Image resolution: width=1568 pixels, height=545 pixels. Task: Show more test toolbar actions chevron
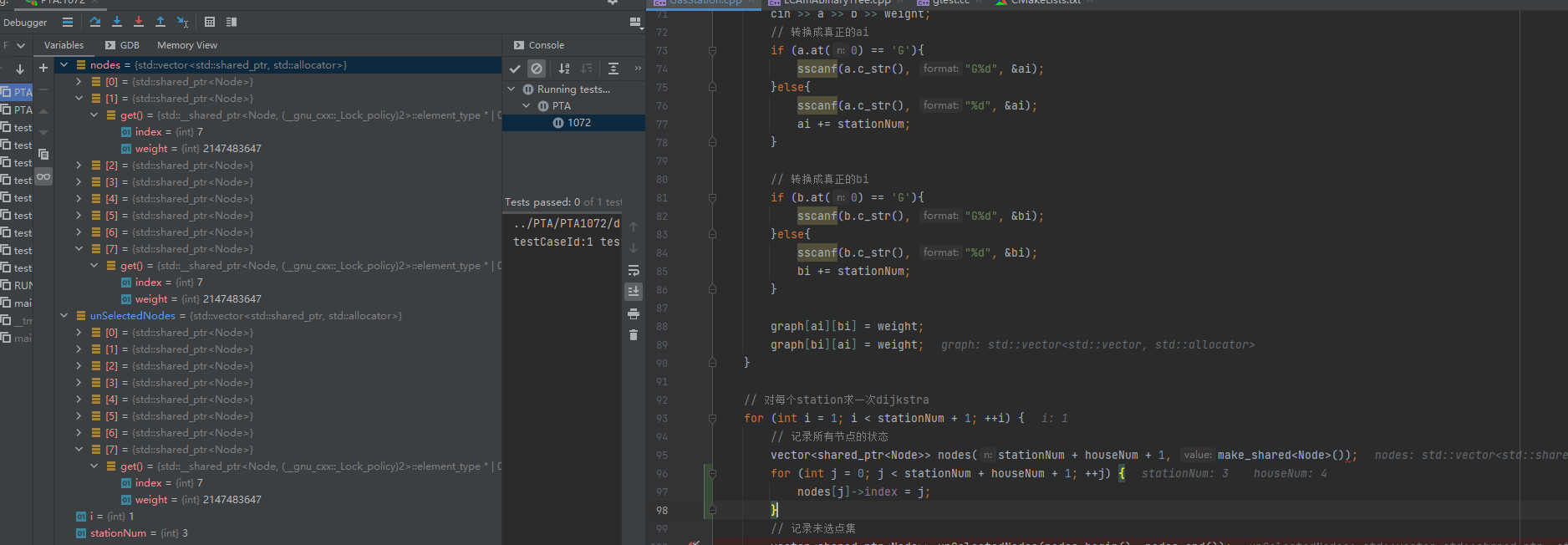[638, 69]
